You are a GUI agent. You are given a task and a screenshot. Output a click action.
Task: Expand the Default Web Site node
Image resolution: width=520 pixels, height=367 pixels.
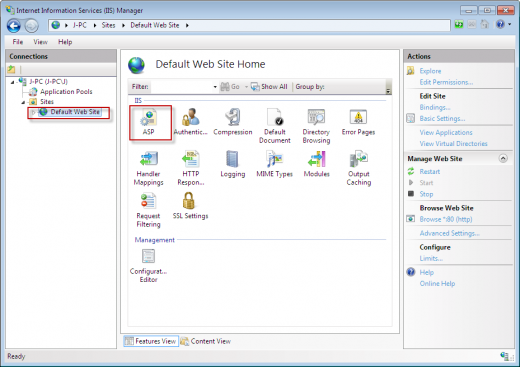(x=33, y=112)
